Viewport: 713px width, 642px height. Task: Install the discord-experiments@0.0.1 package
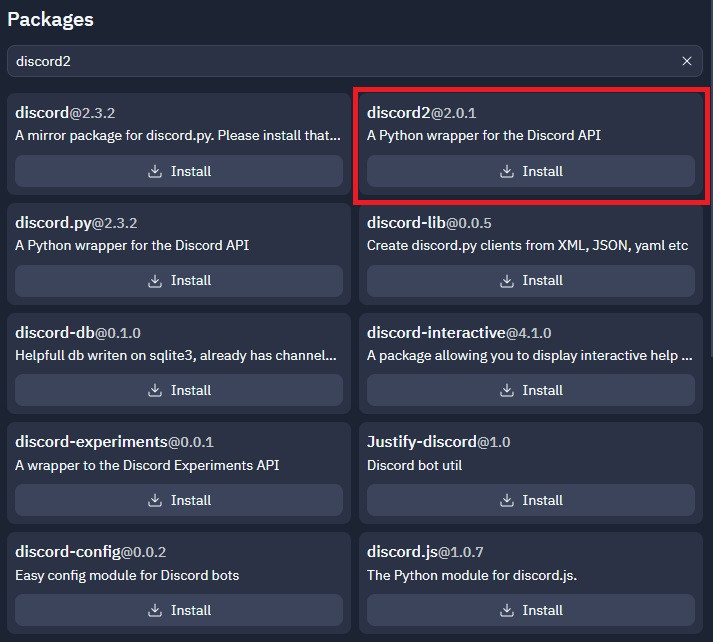click(179, 500)
